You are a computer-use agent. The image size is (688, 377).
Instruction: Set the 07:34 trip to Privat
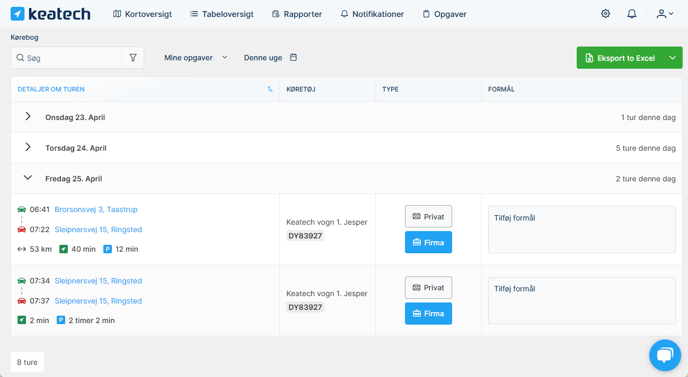pos(428,287)
